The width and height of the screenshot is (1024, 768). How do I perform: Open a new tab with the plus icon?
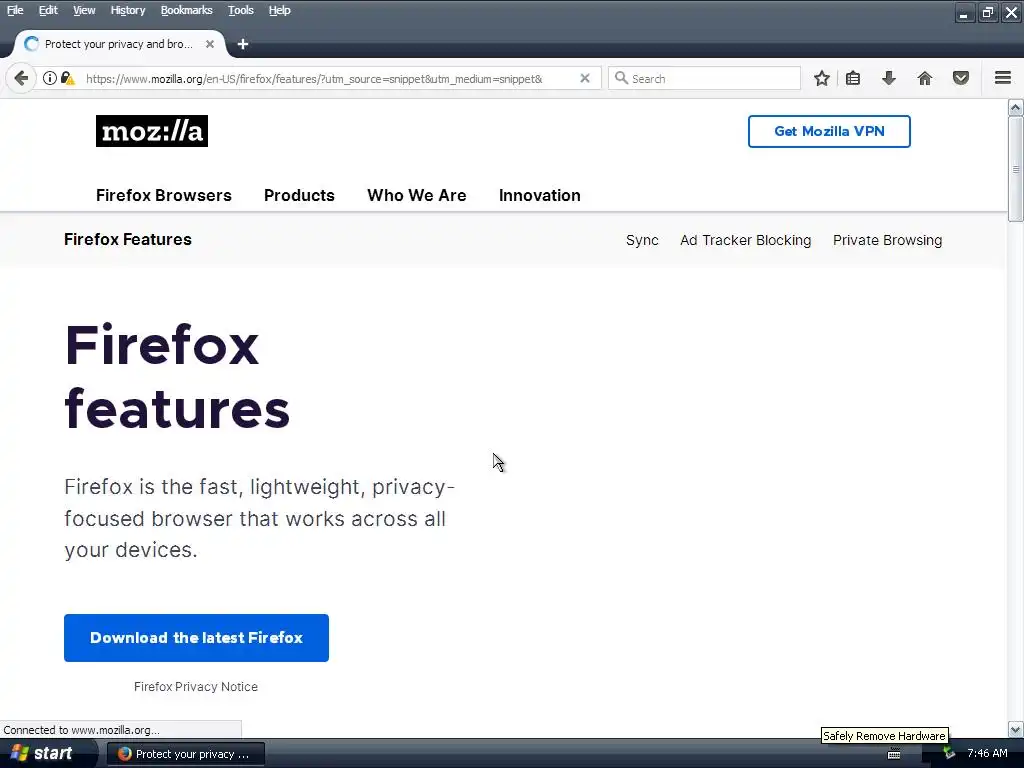[x=243, y=44]
